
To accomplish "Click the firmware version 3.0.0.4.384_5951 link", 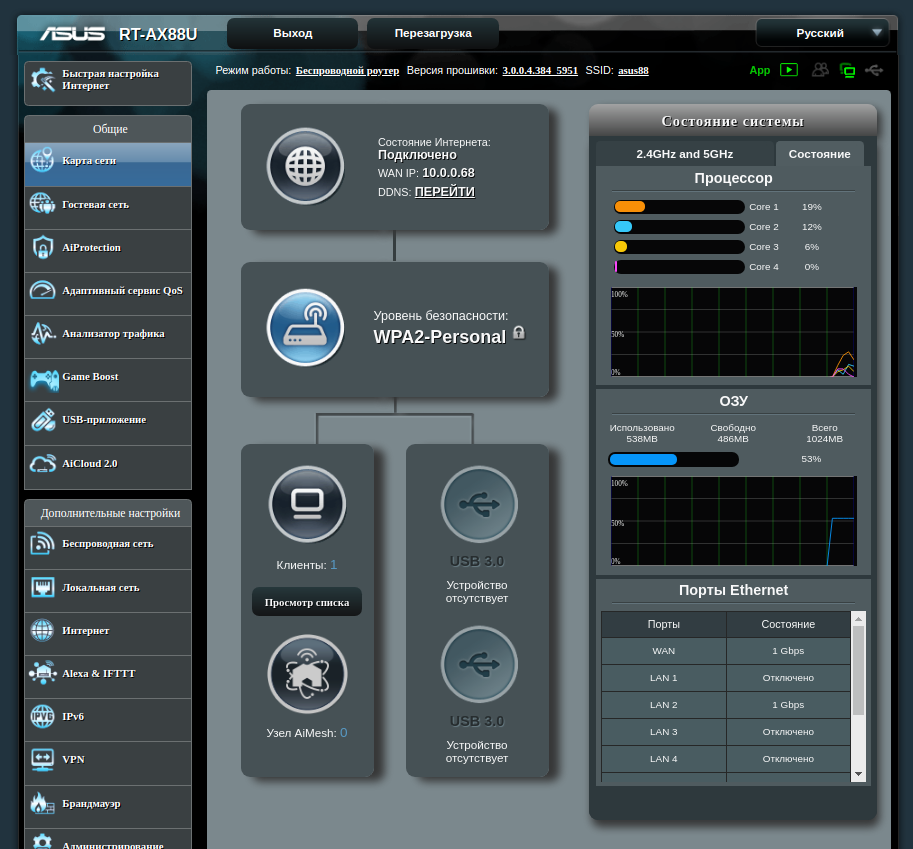I will 540,71.
